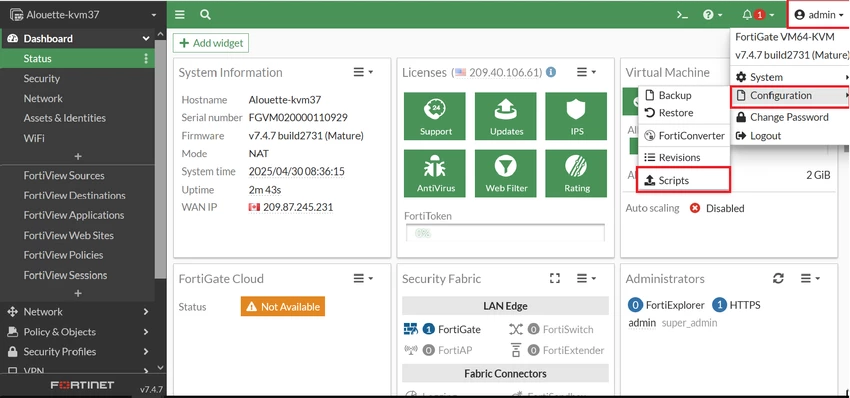The width and height of the screenshot is (850, 398).
Task: Click the FortiToken usage progress bar
Action: pos(505,233)
